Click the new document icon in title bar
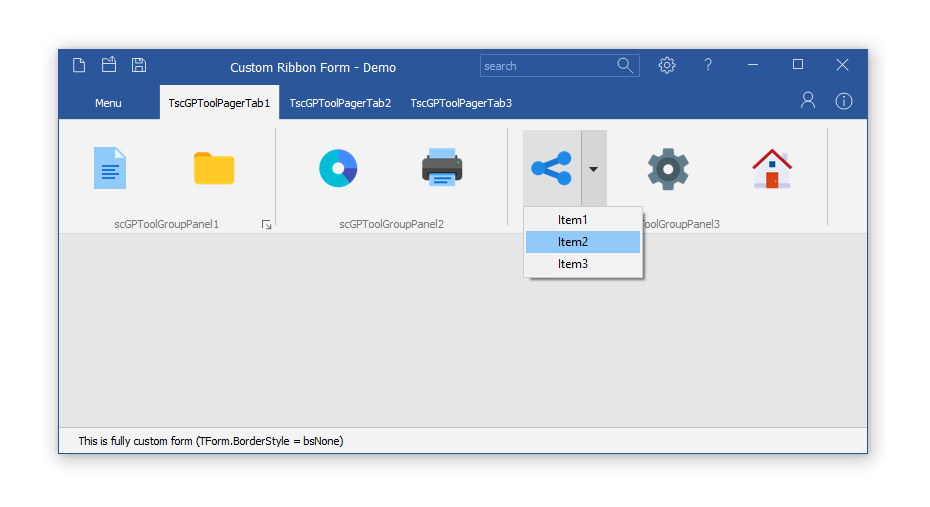This screenshot has height=507, width=930. 79,65
